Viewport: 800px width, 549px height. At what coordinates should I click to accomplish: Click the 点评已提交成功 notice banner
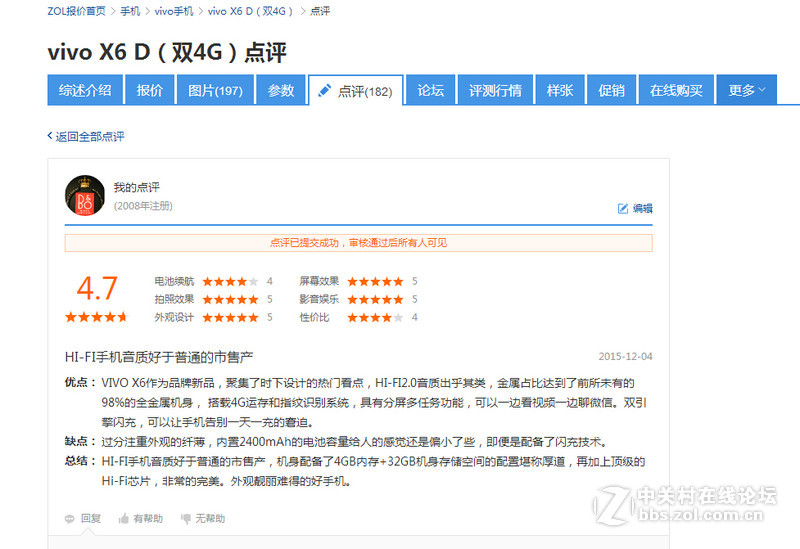pyautogui.click(x=358, y=243)
